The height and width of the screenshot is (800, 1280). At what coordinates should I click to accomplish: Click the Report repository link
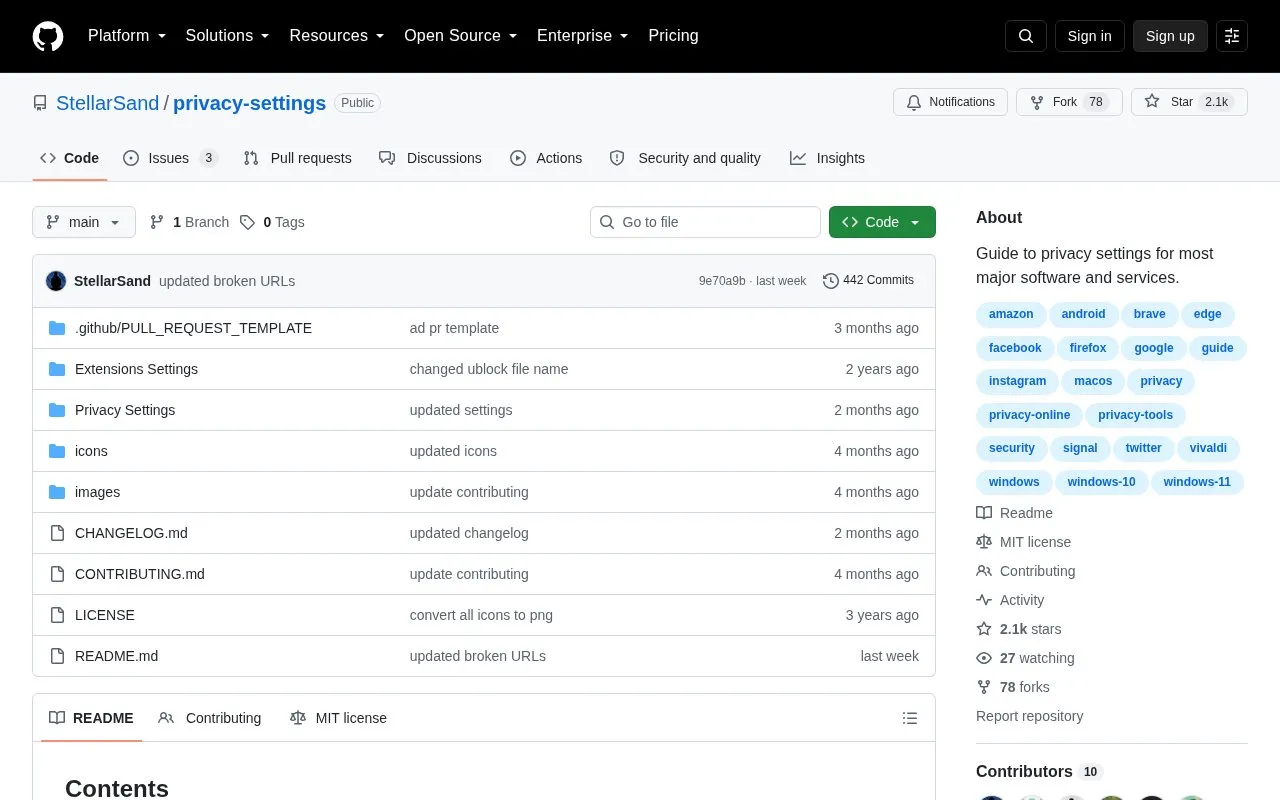pyautogui.click(x=1029, y=716)
